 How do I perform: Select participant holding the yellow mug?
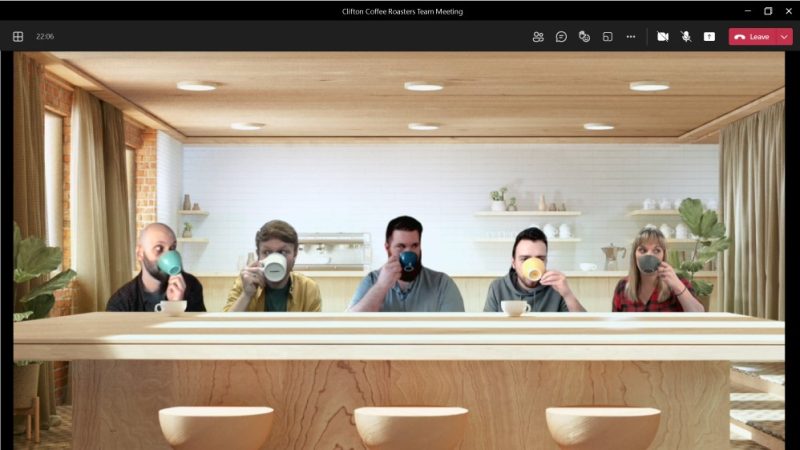(530, 272)
